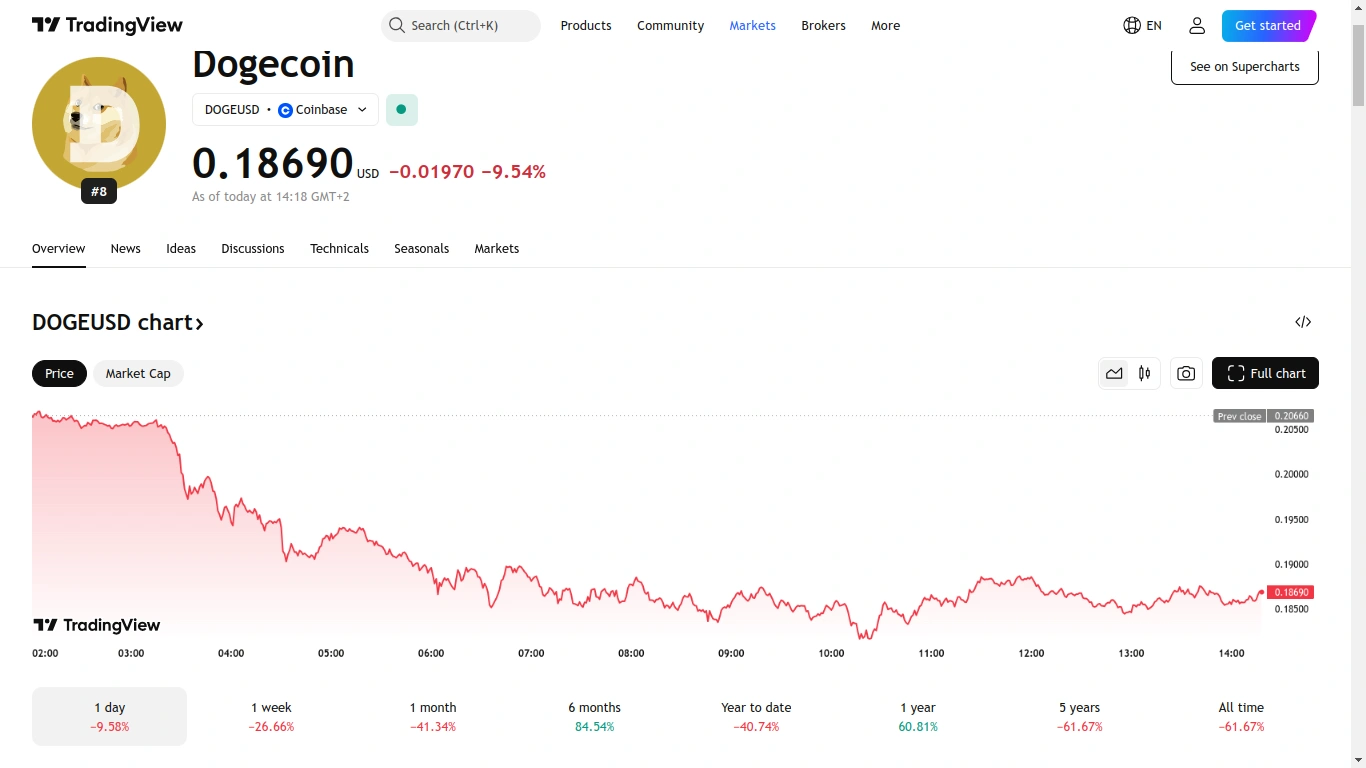This screenshot has width=1366, height=768.
Task: Click the Dogecoin coin logo
Action: (x=99, y=124)
